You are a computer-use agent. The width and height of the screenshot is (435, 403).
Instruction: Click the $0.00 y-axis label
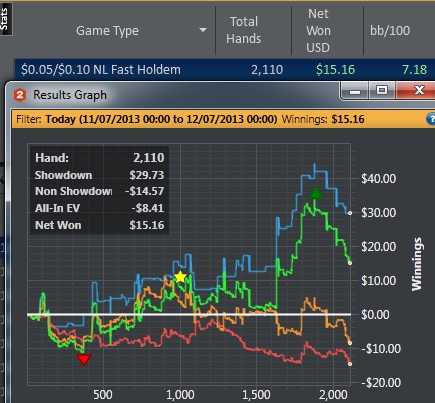click(x=375, y=315)
